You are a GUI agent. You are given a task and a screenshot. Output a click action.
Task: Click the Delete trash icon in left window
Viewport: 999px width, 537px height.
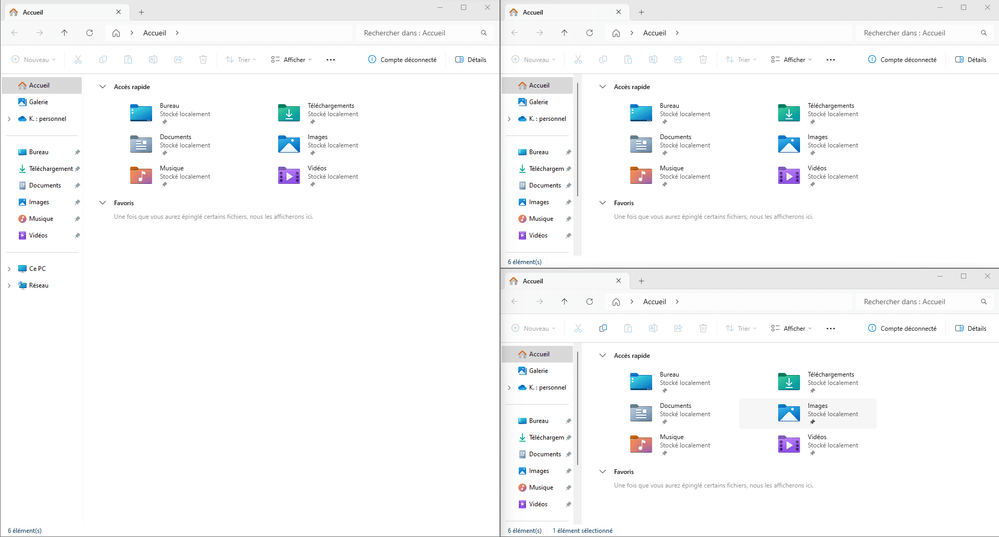coord(203,59)
